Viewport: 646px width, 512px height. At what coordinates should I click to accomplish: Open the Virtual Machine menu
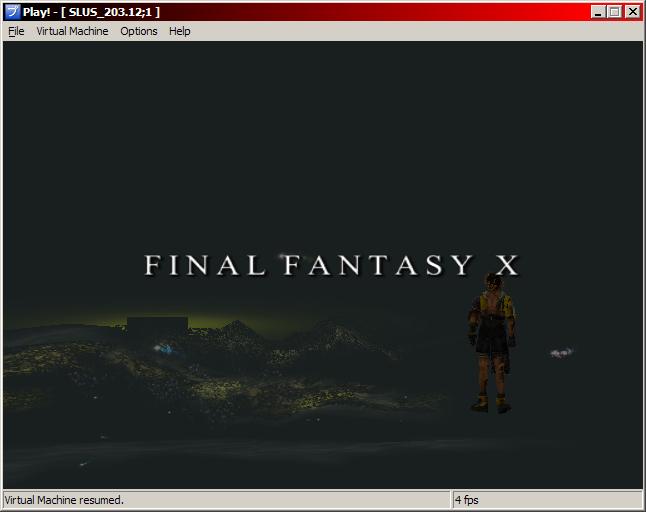tap(72, 31)
